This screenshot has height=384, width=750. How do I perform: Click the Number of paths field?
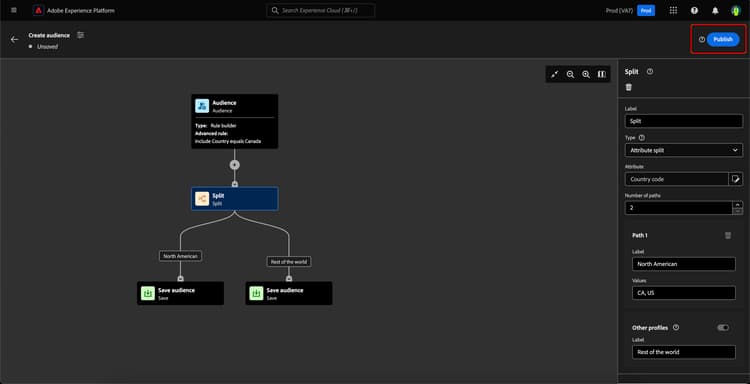678,208
